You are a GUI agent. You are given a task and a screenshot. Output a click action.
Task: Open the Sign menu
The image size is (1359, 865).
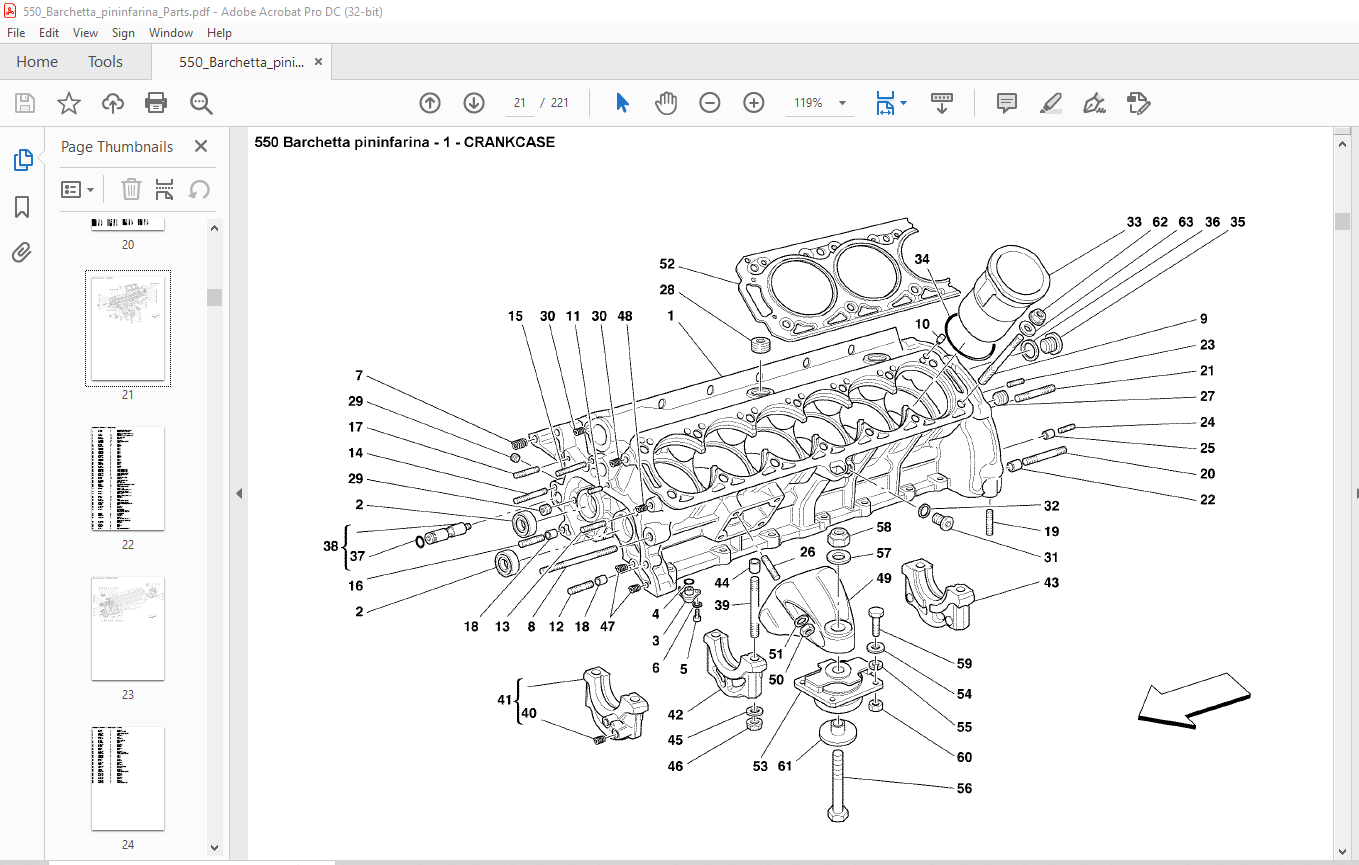click(123, 33)
